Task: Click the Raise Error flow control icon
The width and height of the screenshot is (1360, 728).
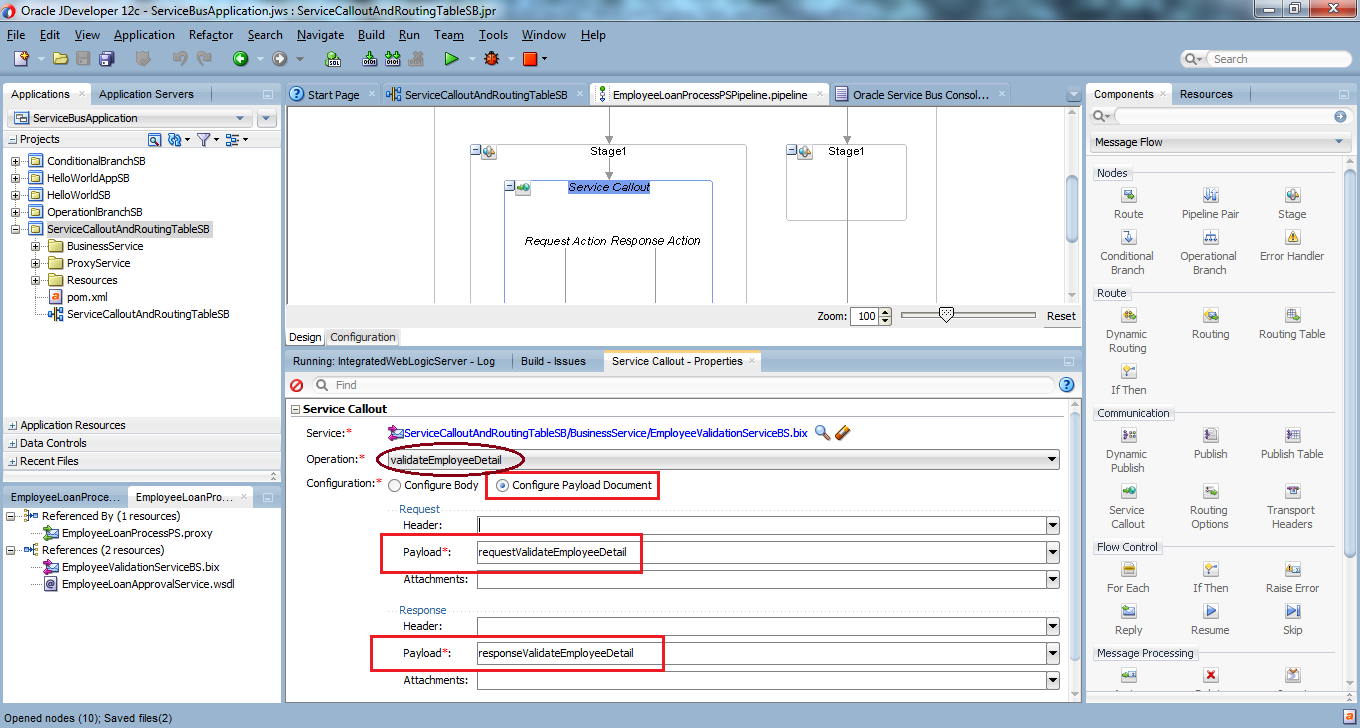Action: click(1292, 570)
